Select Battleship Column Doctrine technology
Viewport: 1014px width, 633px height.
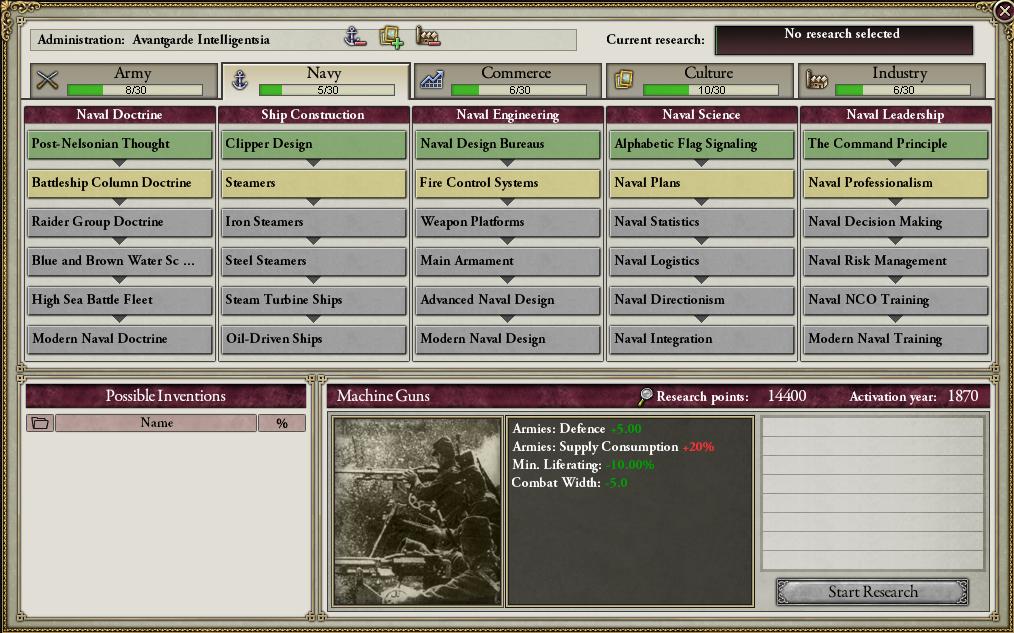[x=120, y=183]
